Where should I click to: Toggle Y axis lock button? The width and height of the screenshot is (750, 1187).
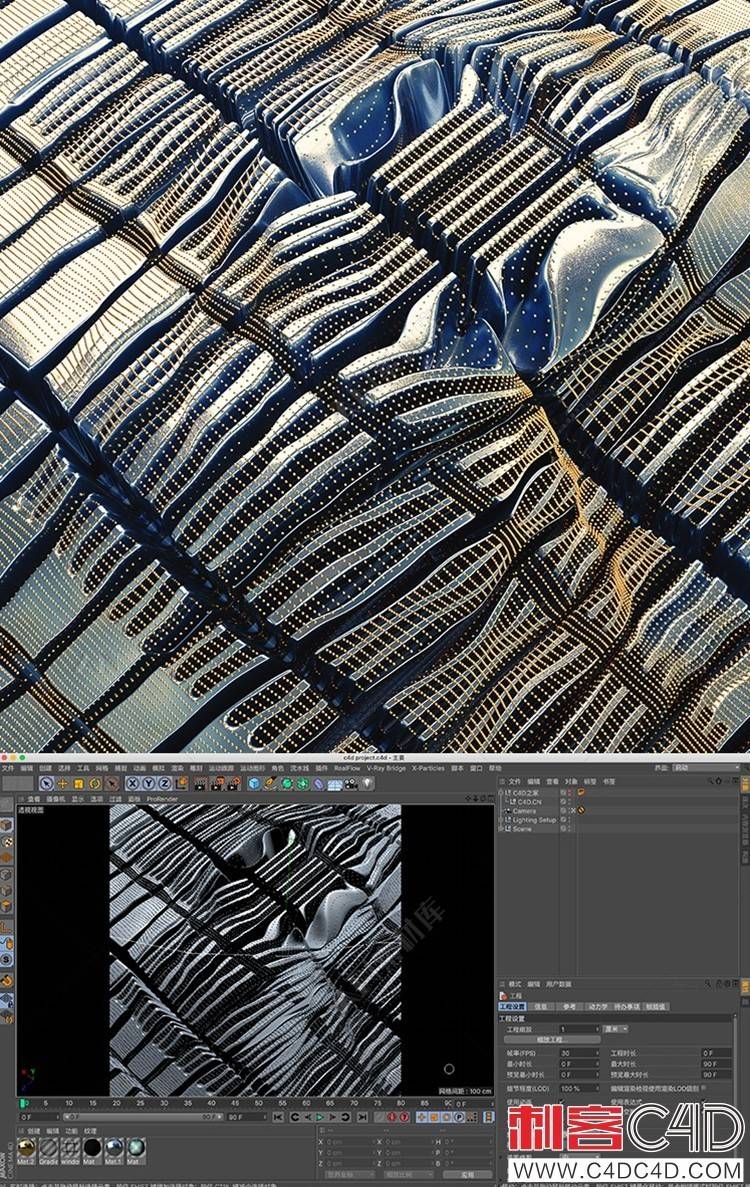click(148, 784)
